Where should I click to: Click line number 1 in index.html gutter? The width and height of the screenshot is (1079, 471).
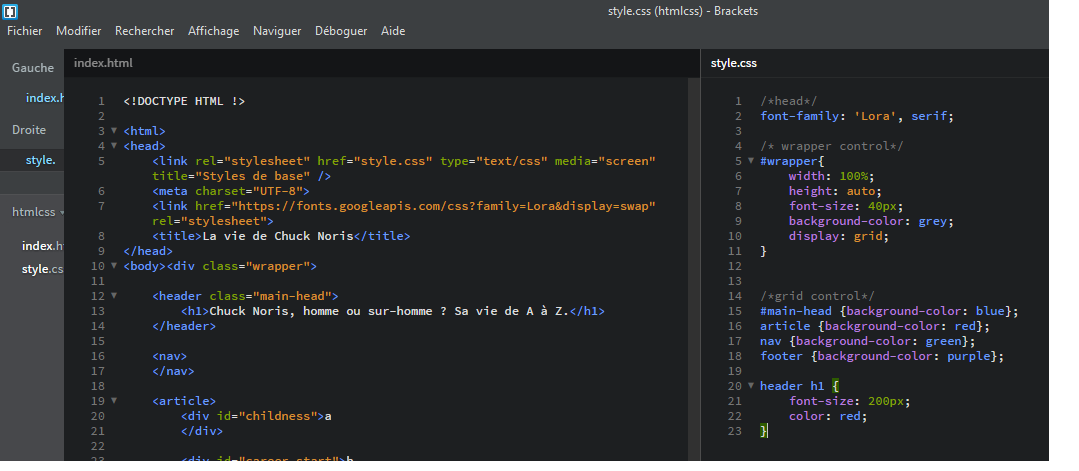(101, 101)
